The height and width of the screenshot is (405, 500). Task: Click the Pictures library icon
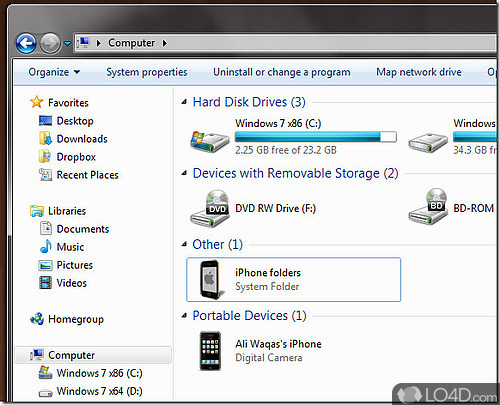[45, 265]
